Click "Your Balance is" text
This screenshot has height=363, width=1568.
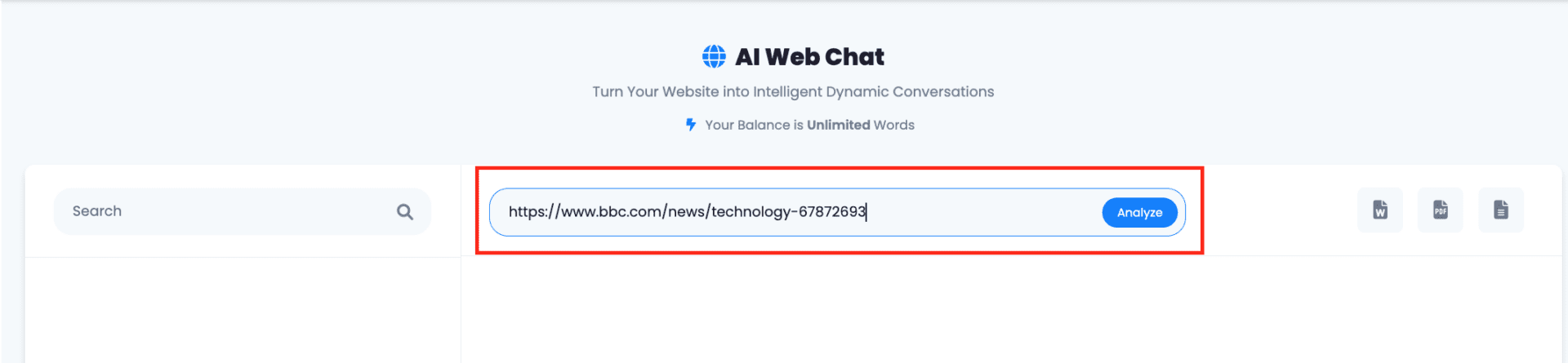(754, 125)
